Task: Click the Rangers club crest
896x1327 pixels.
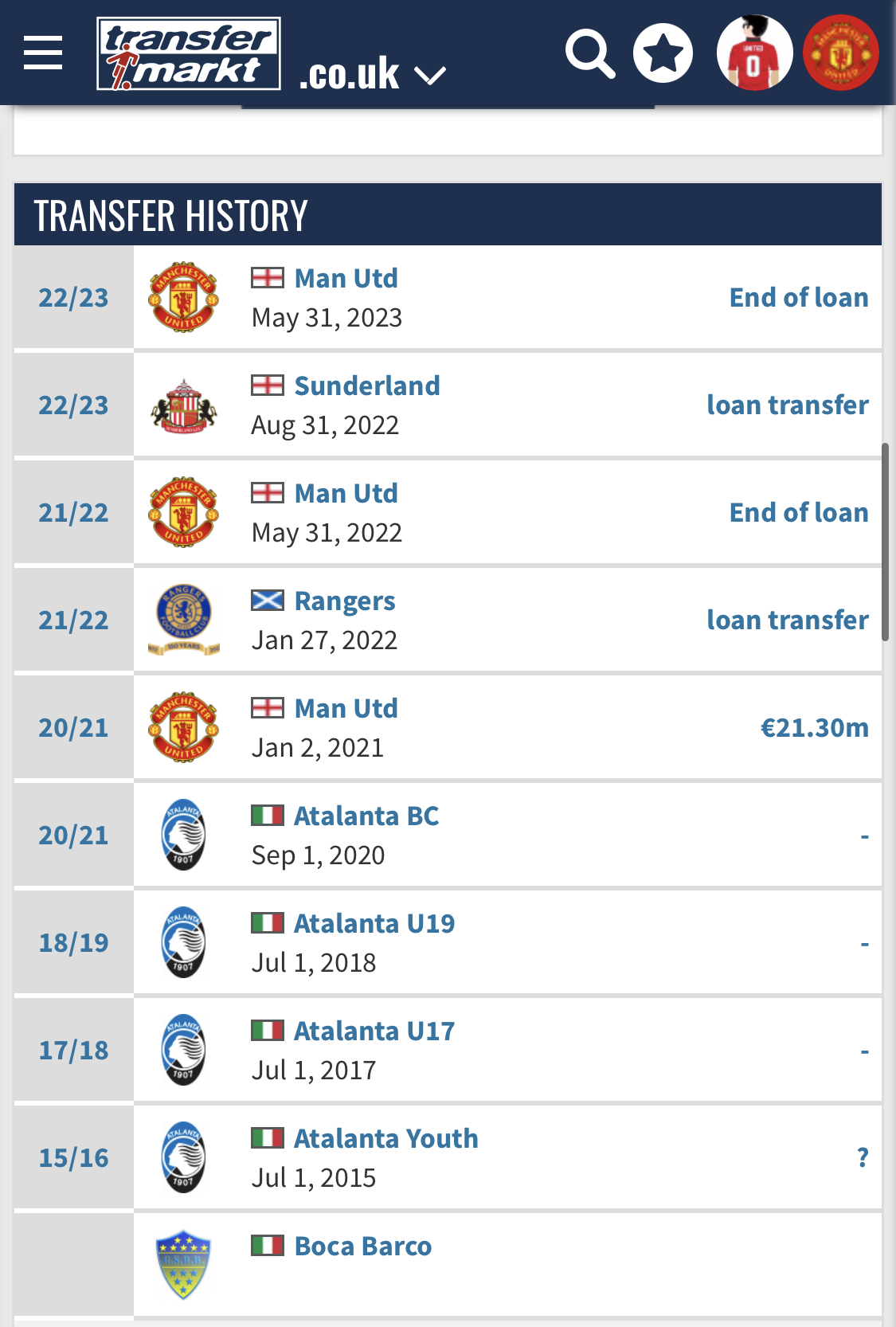Action: [184, 620]
